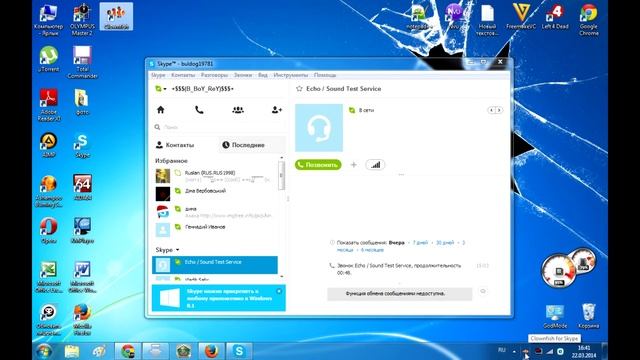Image resolution: width=640 pixels, height=360 pixels.
Task: Open the Skype menu in menu bar
Action: pos(158,75)
